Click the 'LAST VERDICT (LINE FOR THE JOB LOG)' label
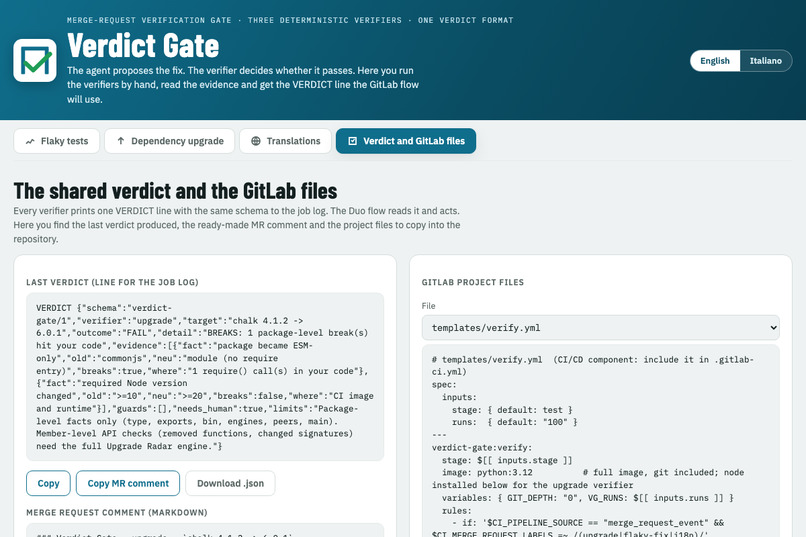The image size is (806, 537). [x=113, y=282]
